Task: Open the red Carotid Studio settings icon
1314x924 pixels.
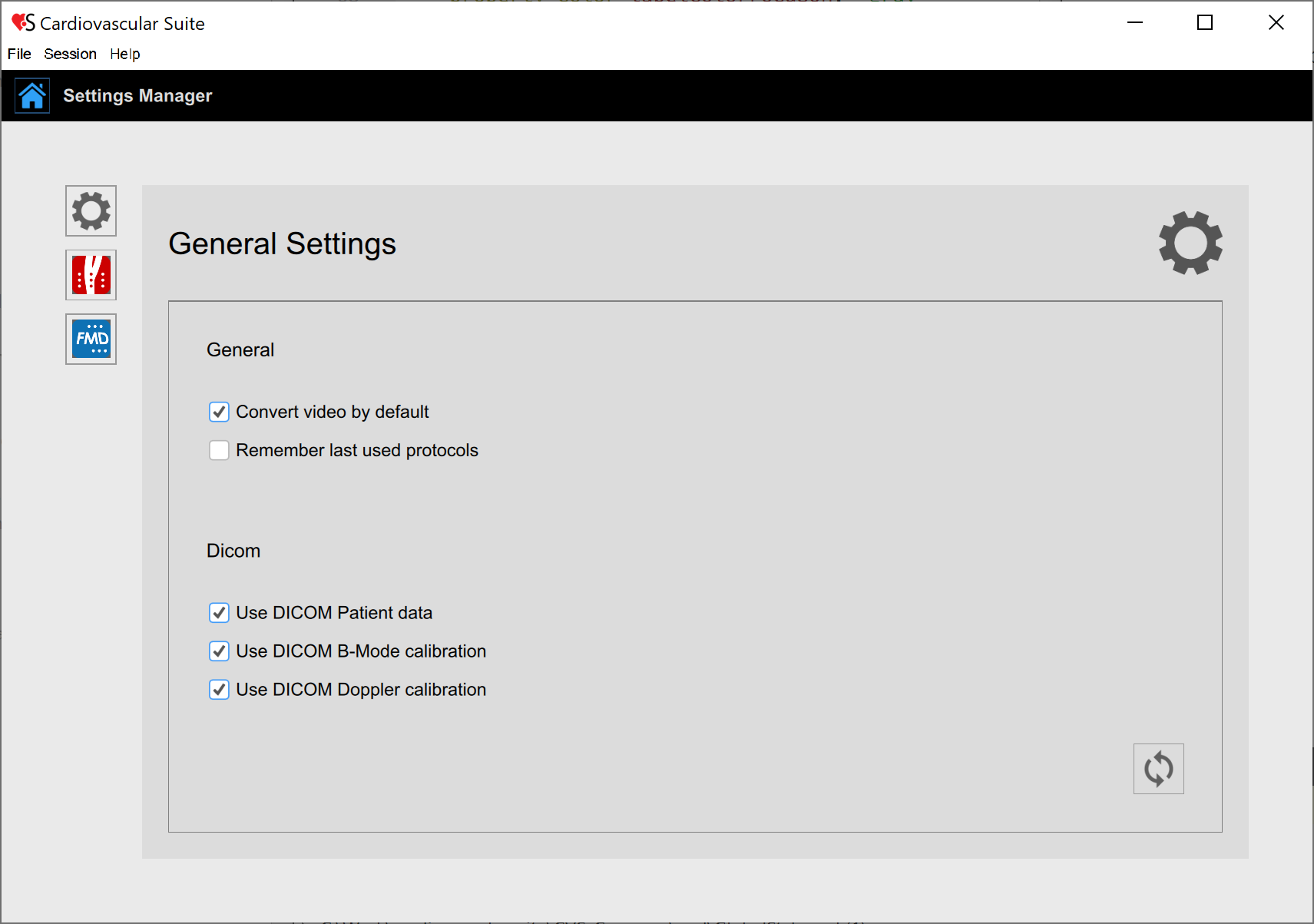Action: [x=91, y=275]
